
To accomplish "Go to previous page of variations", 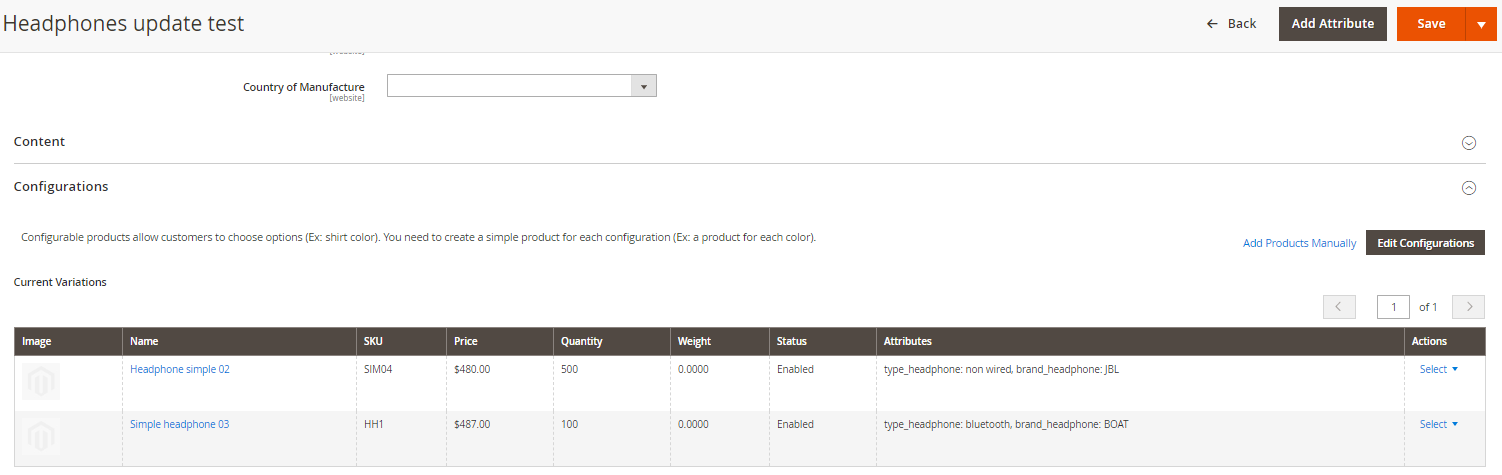I will pos(1339,307).
